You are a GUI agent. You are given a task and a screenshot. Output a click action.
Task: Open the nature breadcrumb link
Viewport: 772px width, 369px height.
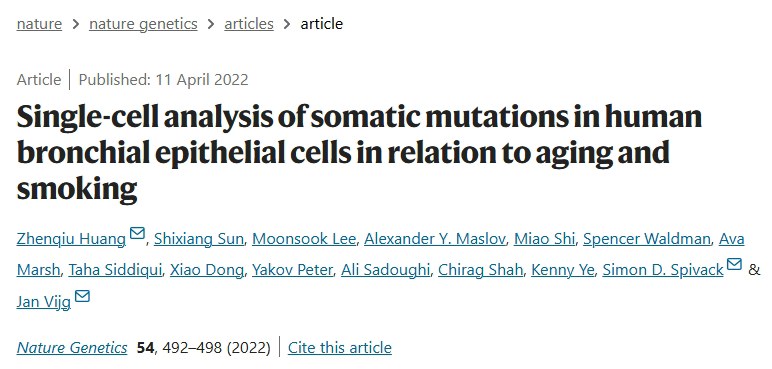(39, 24)
